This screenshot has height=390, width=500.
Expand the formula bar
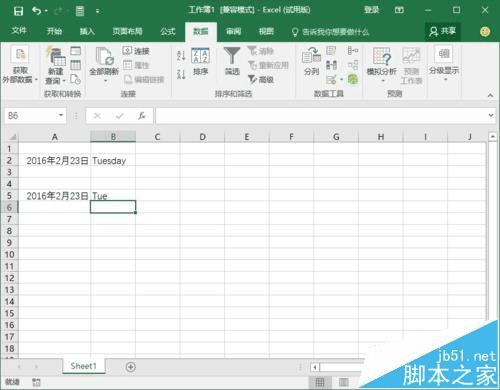(x=491, y=115)
